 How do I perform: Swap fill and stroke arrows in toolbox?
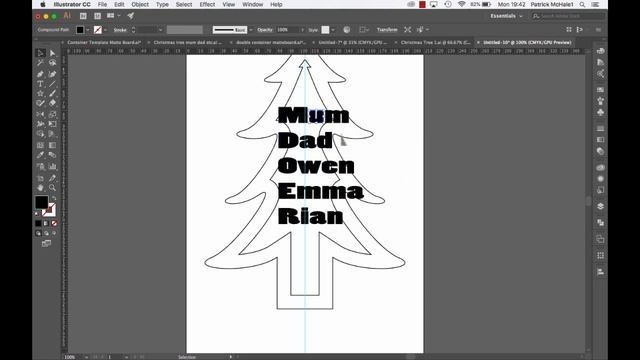(x=53, y=198)
